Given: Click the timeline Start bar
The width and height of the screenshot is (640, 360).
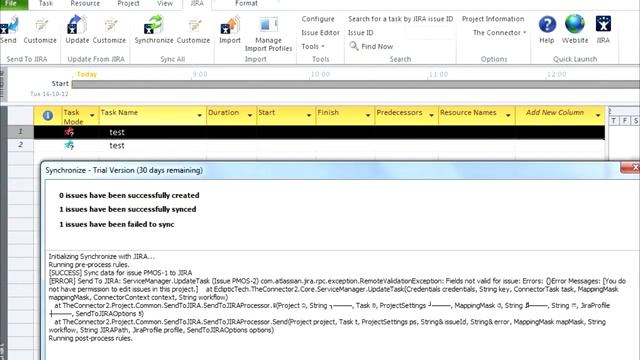Looking at the screenshot, I should click(356, 84).
